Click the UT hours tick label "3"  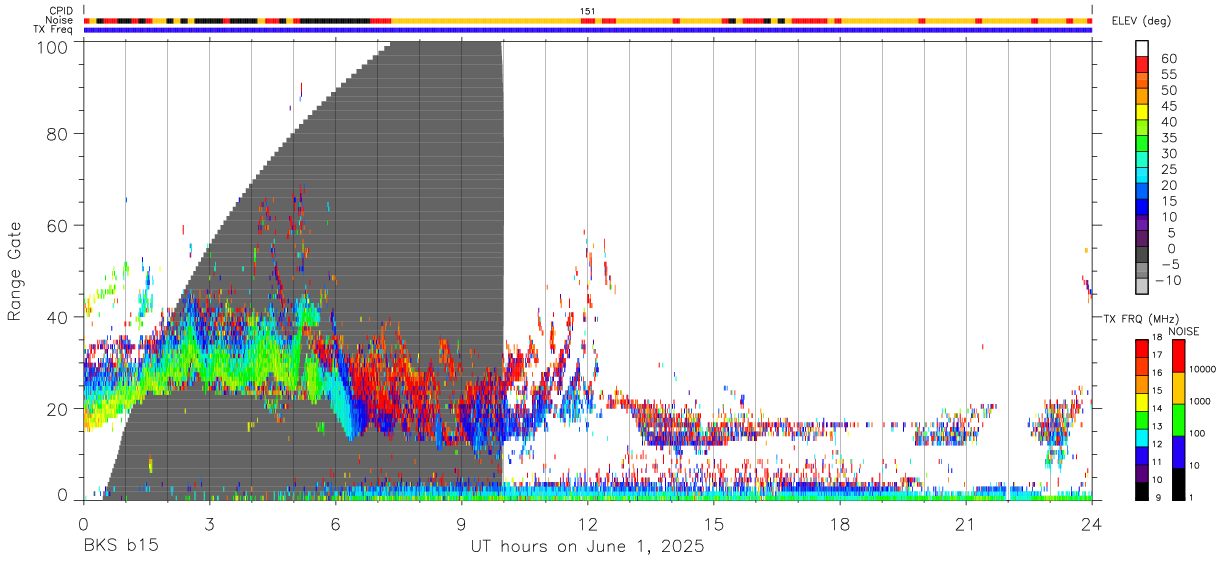(209, 524)
